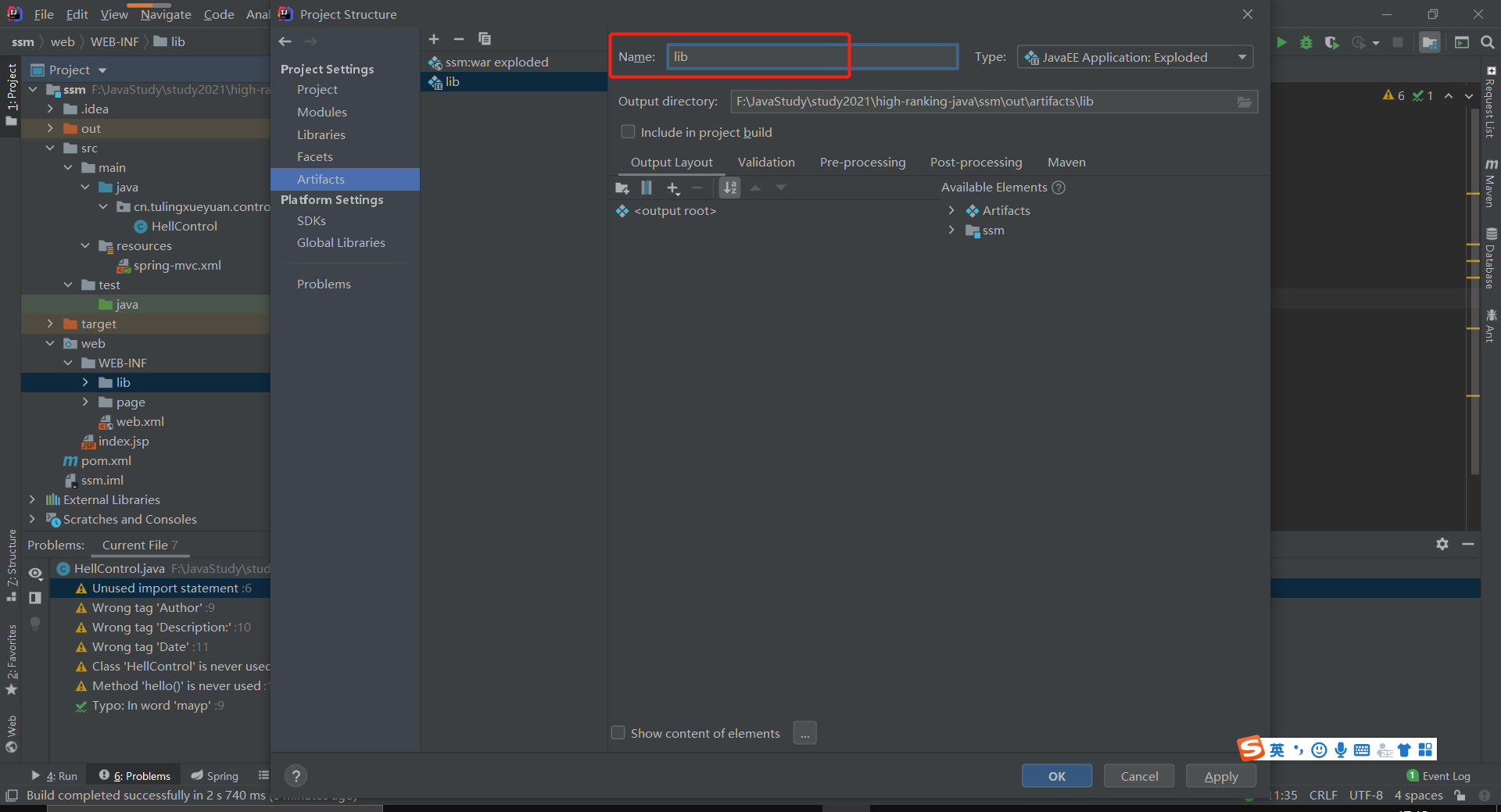Click the Apply button
Image resolution: width=1501 pixels, height=812 pixels.
[1220, 775]
